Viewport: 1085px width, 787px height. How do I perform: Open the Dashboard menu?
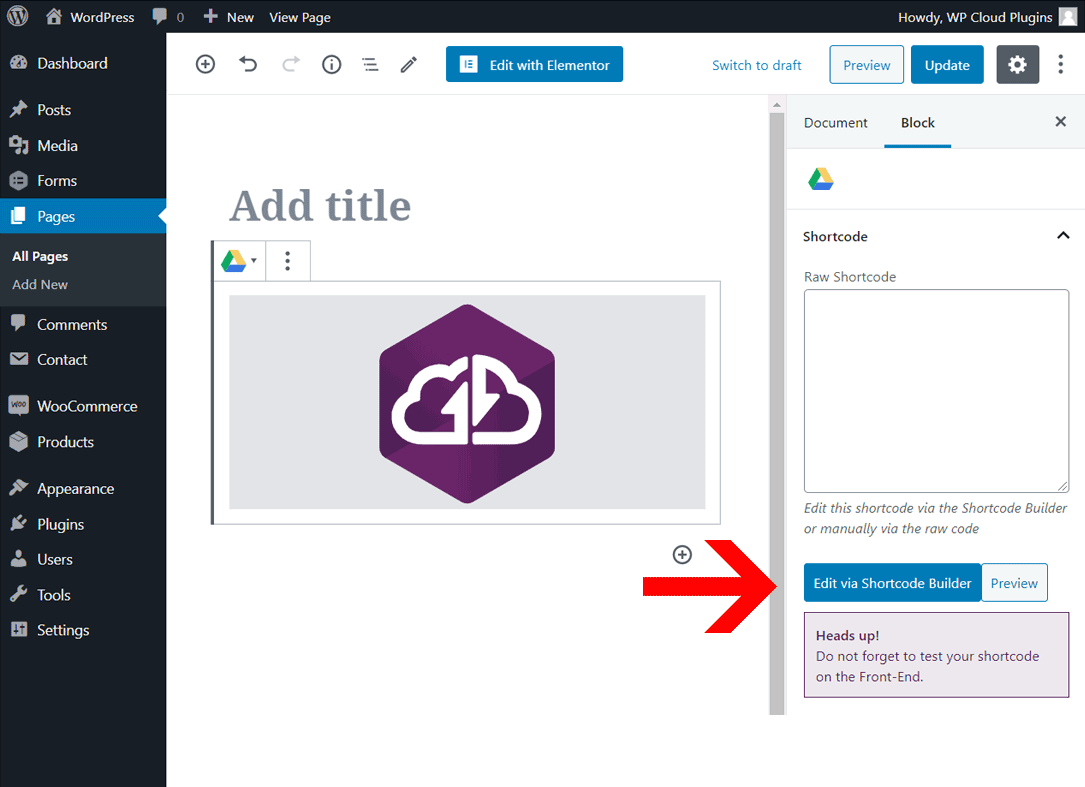coord(83,63)
